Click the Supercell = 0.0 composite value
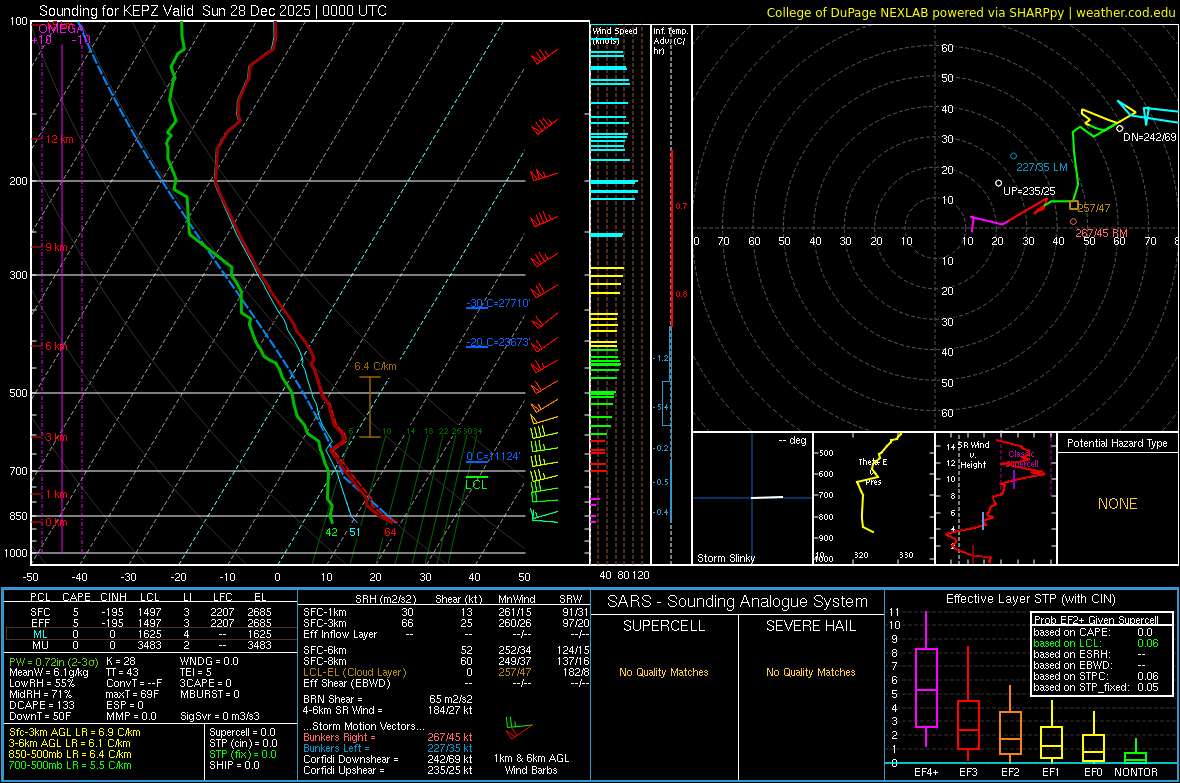This screenshot has height=783, width=1180. tap(242, 733)
